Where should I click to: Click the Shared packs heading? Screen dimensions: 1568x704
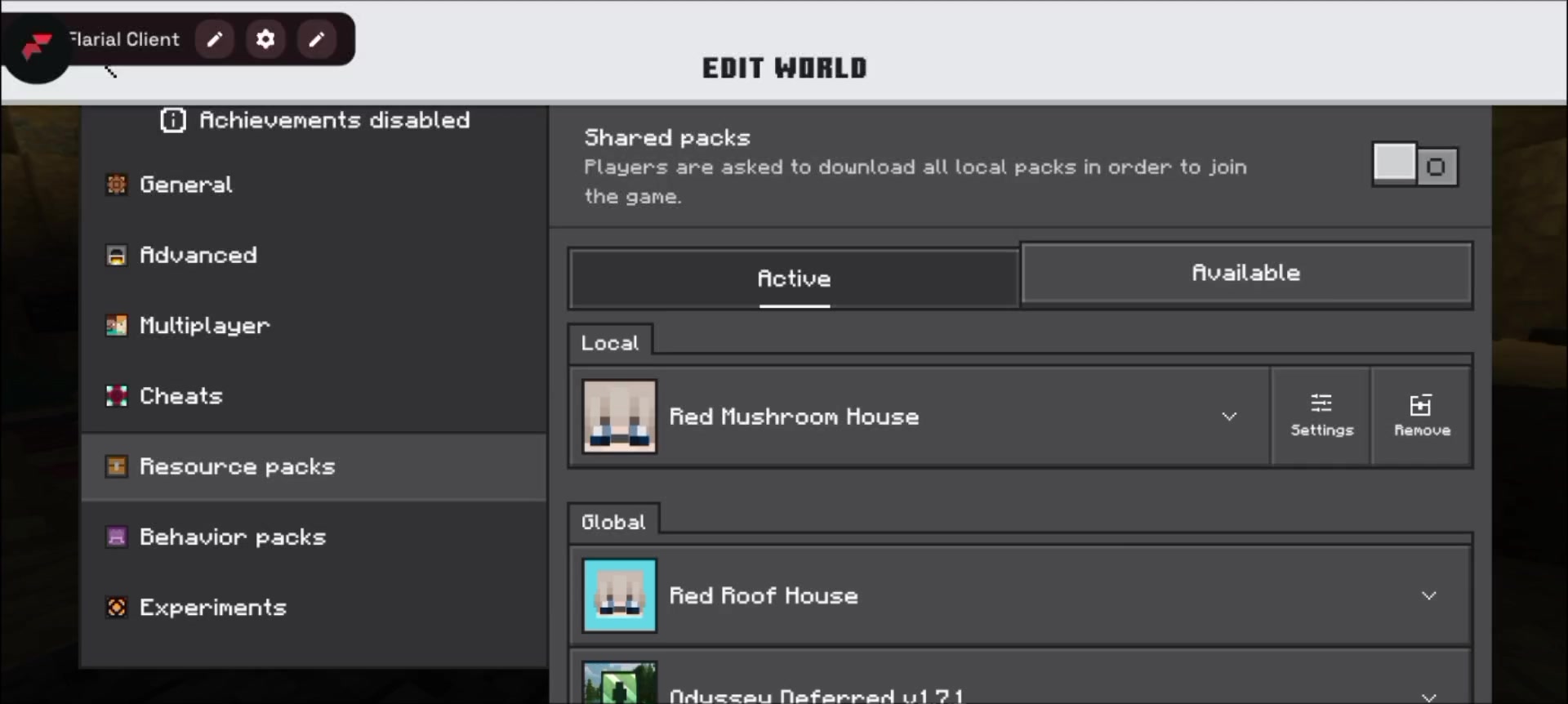point(667,137)
